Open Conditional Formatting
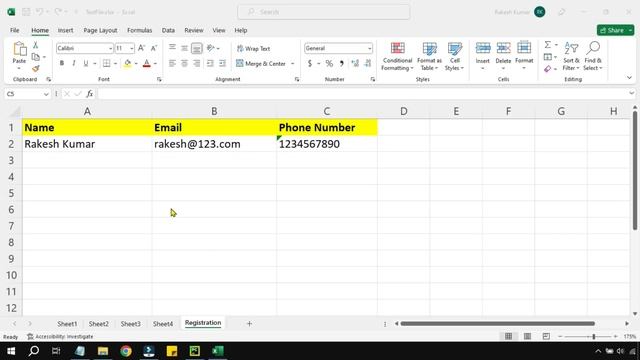Viewport: 640px width, 360px height. pyautogui.click(x=397, y=56)
